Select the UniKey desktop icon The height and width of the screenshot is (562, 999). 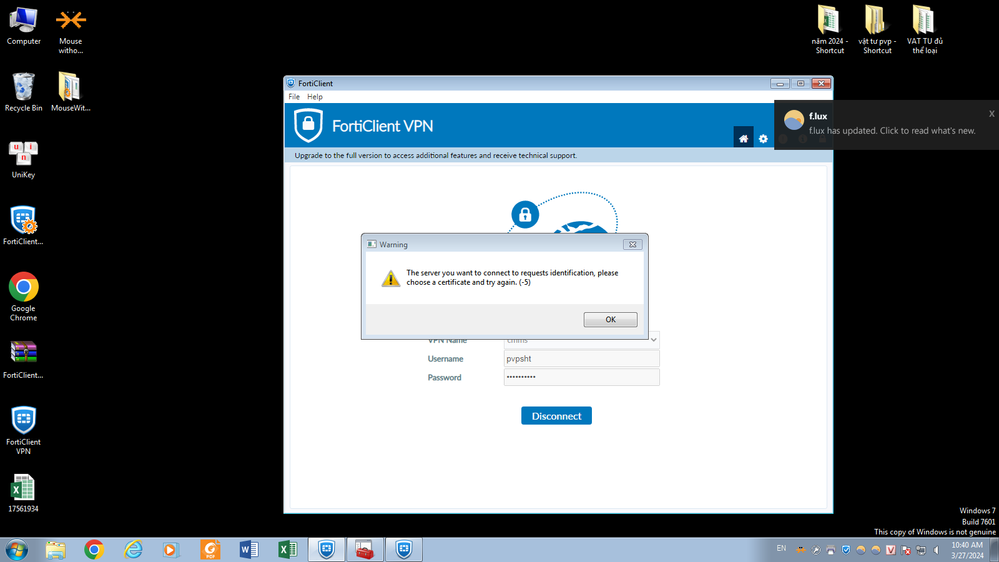pyautogui.click(x=24, y=159)
